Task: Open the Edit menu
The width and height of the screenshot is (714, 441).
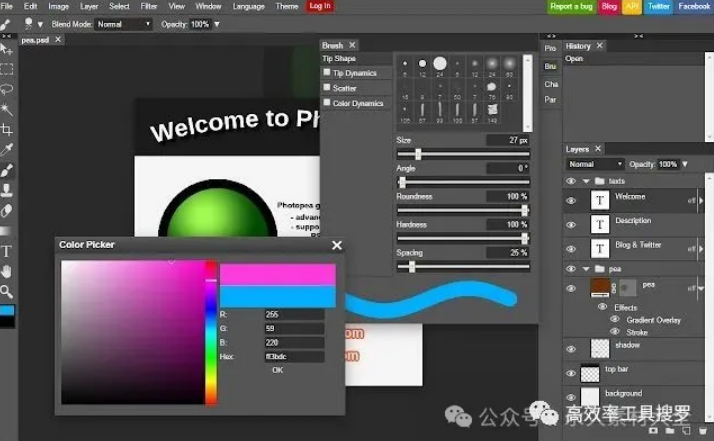Action: click(31, 6)
